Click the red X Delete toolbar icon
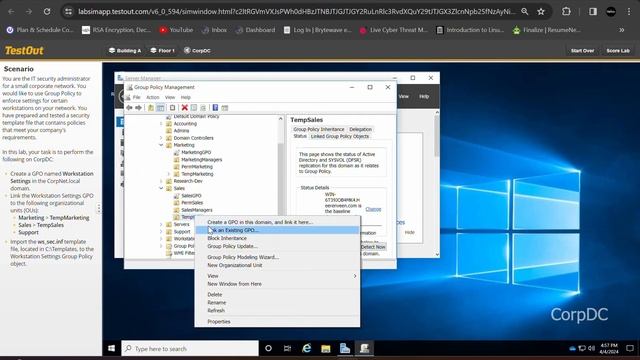 184,108
